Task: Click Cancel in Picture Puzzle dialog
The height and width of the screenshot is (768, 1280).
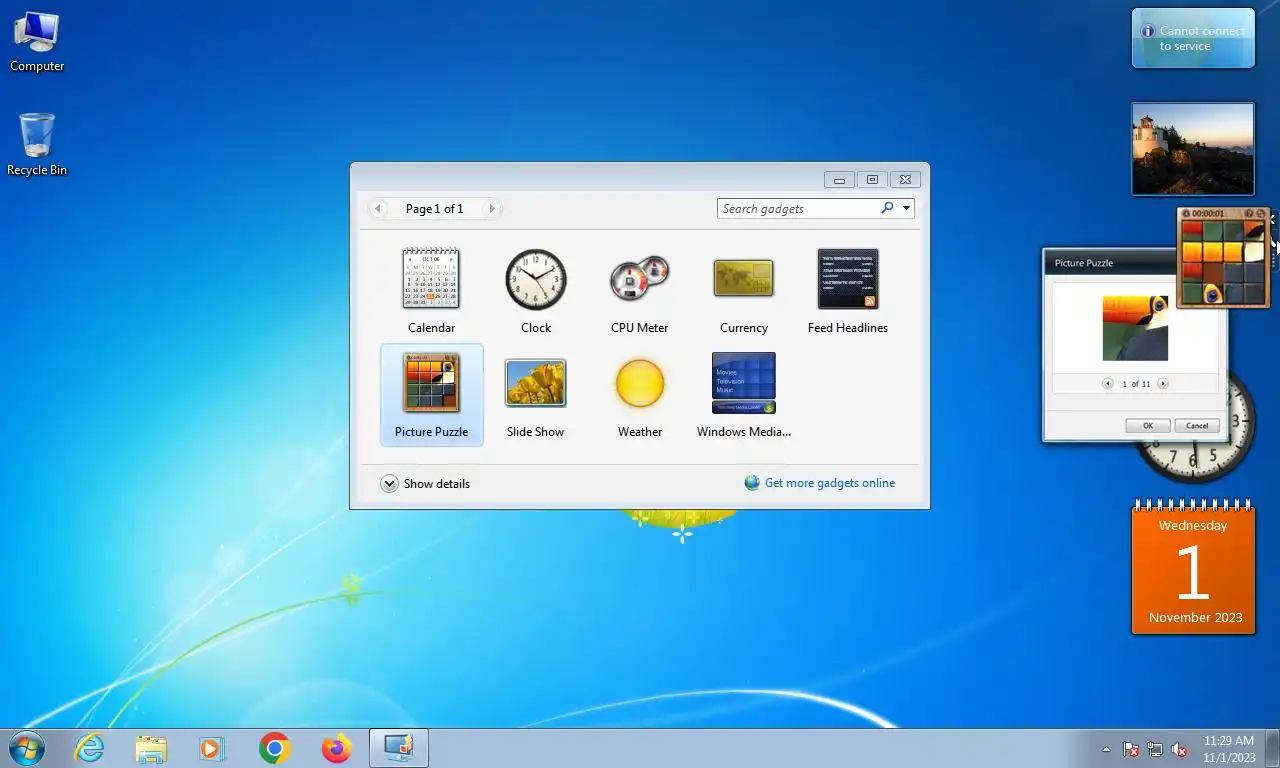Action: (x=1197, y=425)
